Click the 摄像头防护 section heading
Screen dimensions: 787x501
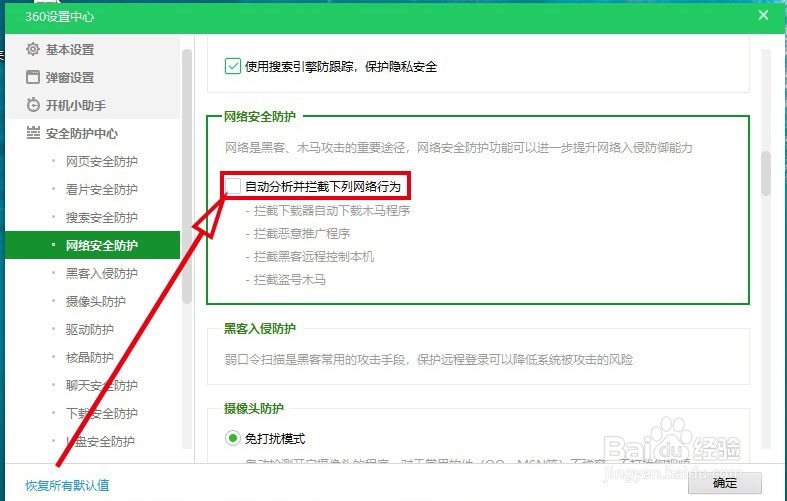[x=254, y=408]
